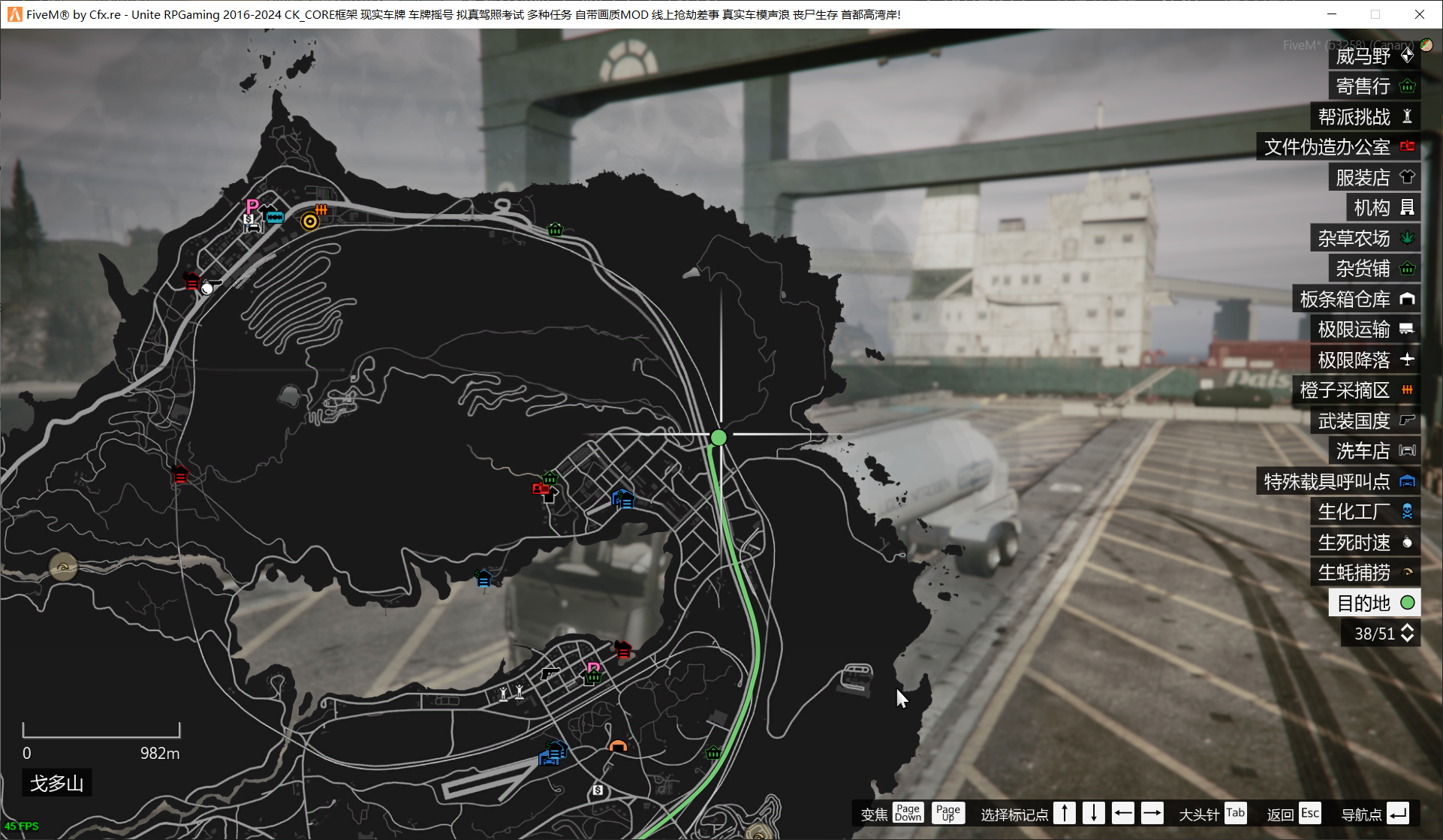Select 服装店 in the blip legend

[x=1375, y=177]
